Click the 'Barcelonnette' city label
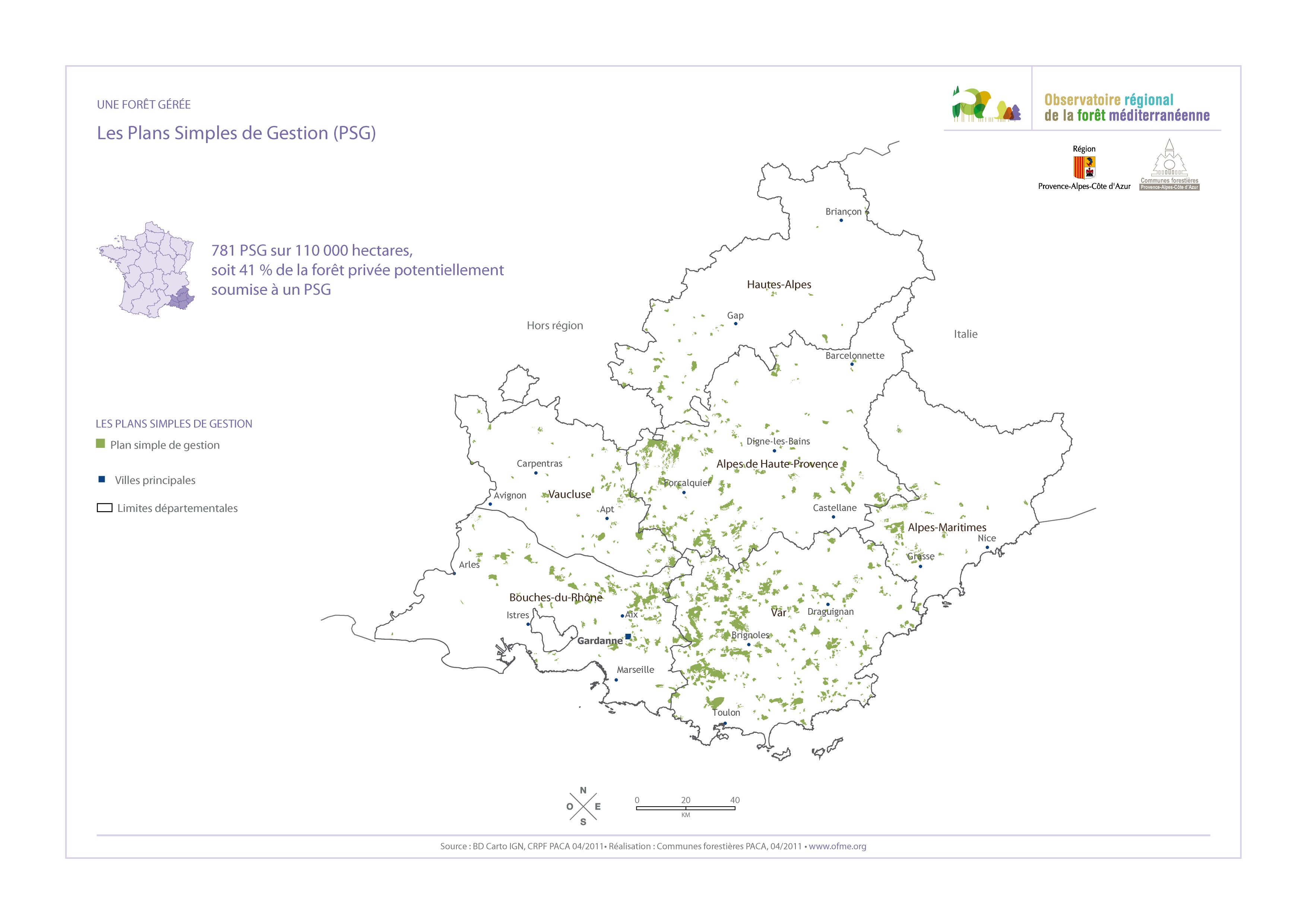1307x924 pixels. coord(854,355)
